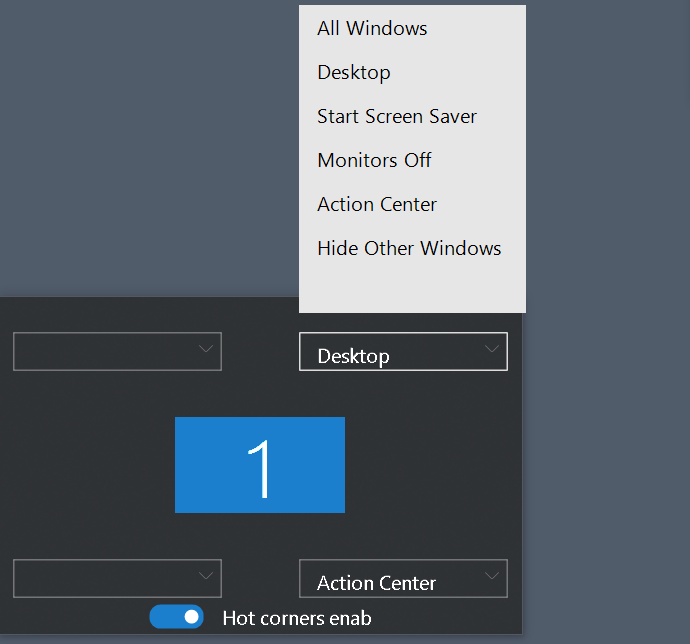Click chevron of bottom-left empty combo box
690x644 pixels.
pyautogui.click(x=206, y=576)
